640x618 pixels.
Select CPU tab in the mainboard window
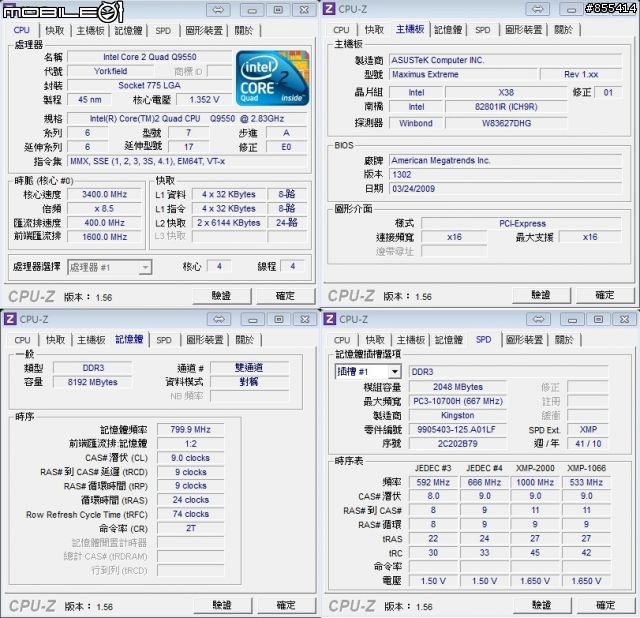click(341, 30)
